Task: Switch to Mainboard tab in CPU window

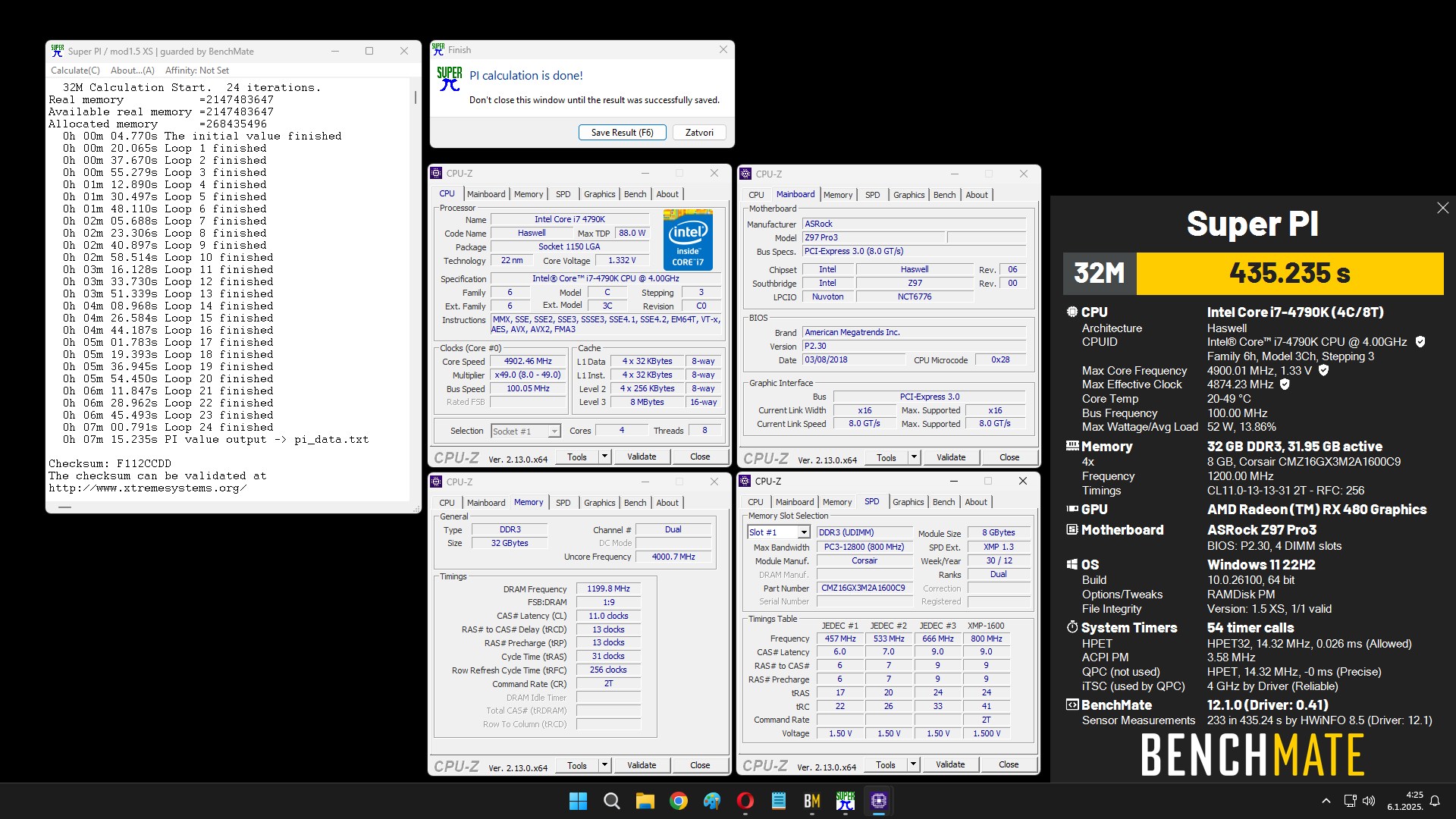Action: (486, 194)
